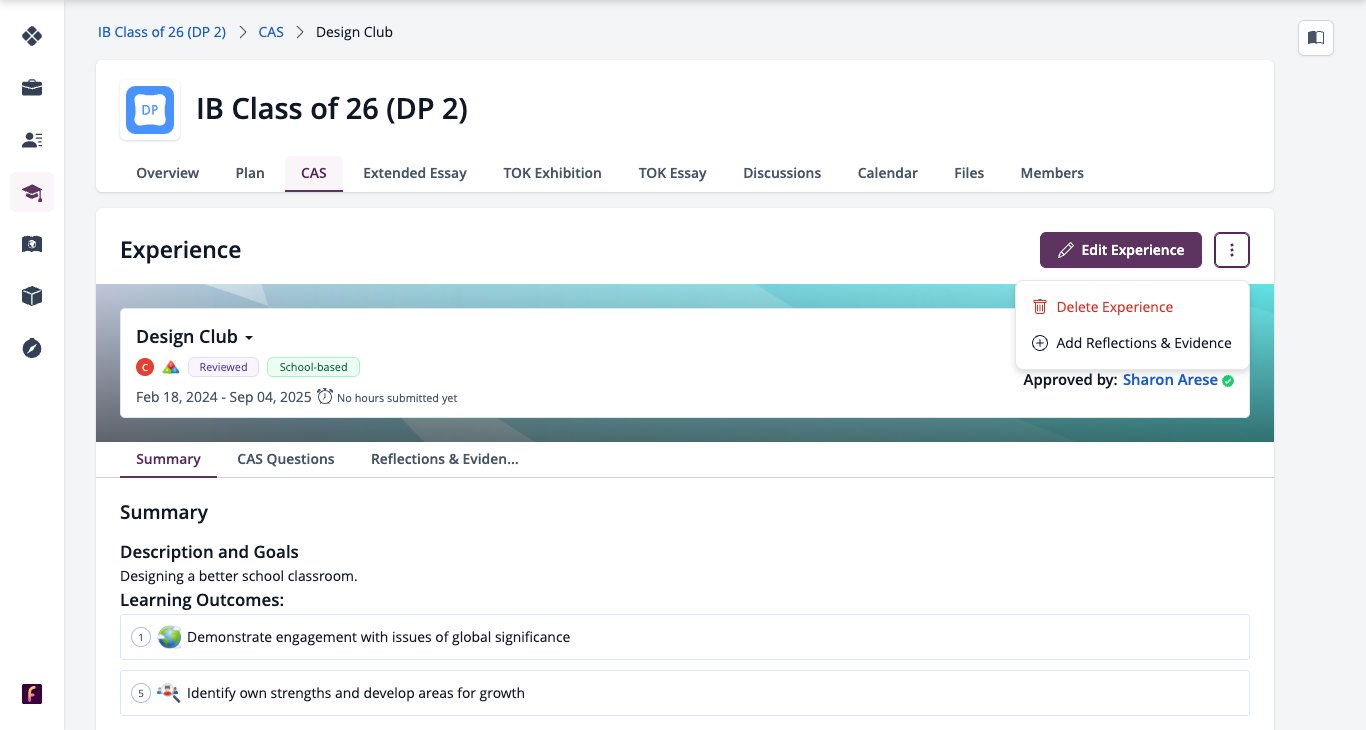The height and width of the screenshot is (730, 1366).
Task: Choose Add Reflections & Evidence option
Action: point(1132,343)
